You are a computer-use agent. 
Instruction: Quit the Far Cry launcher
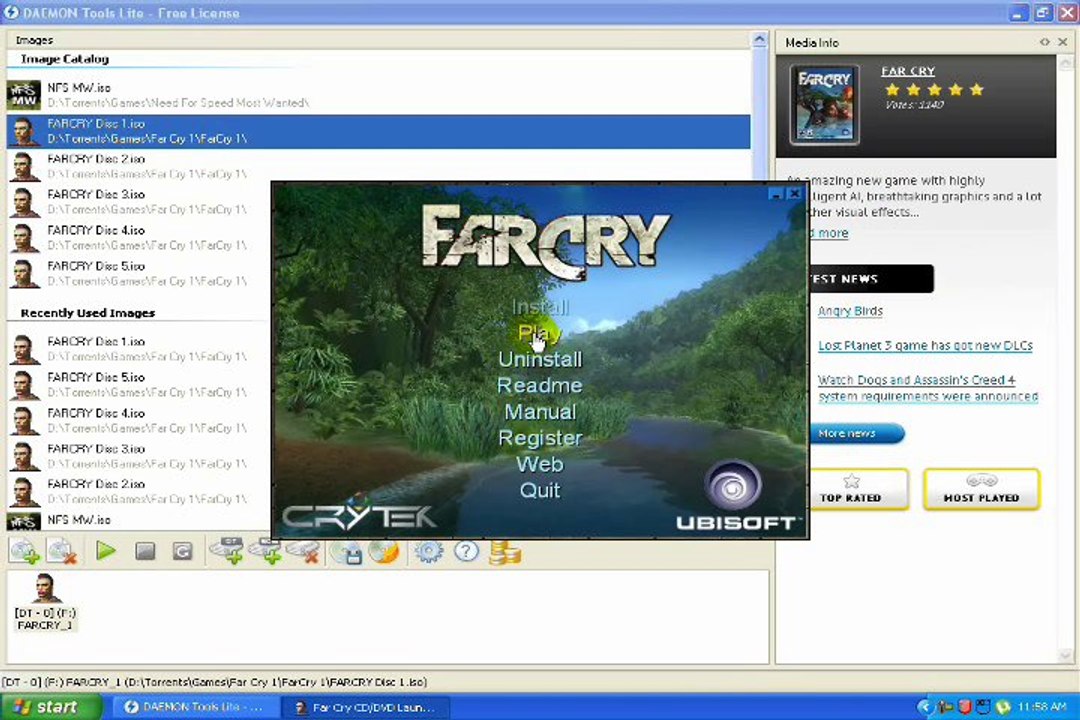(540, 491)
